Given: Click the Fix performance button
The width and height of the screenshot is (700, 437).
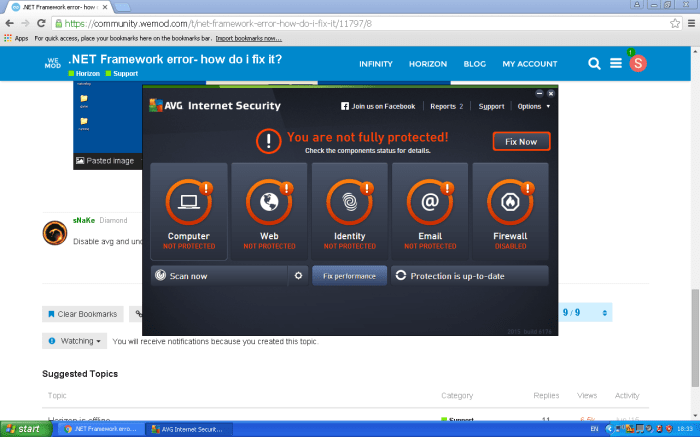Looking at the screenshot, I should (350, 276).
